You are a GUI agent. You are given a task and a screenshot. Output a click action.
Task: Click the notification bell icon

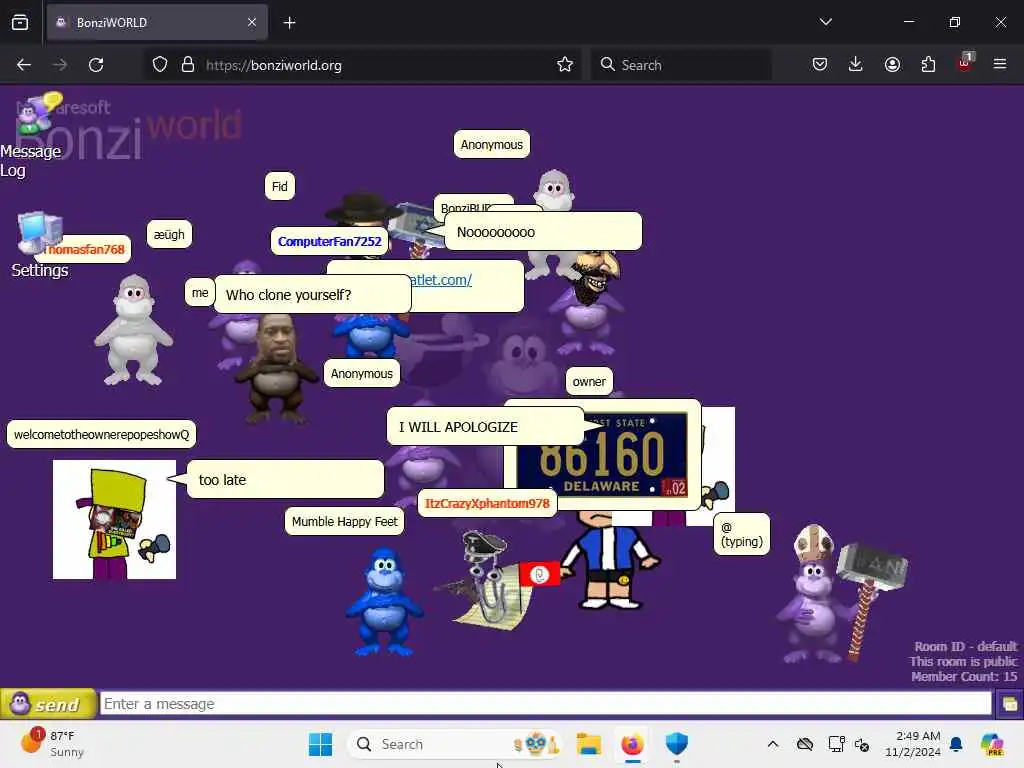[x=956, y=744]
